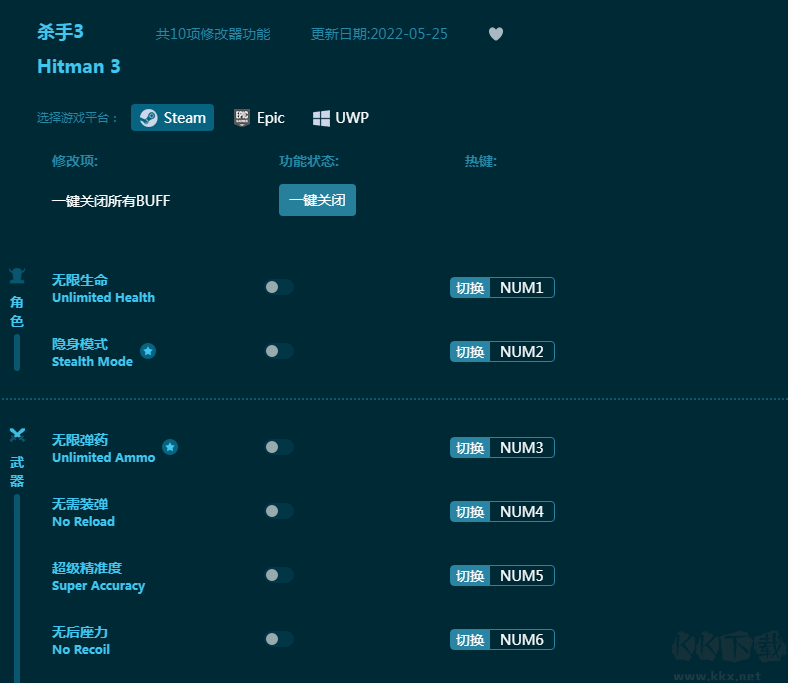
Task: Click the NUM2 hotkey field
Action: pyautogui.click(x=521, y=352)
